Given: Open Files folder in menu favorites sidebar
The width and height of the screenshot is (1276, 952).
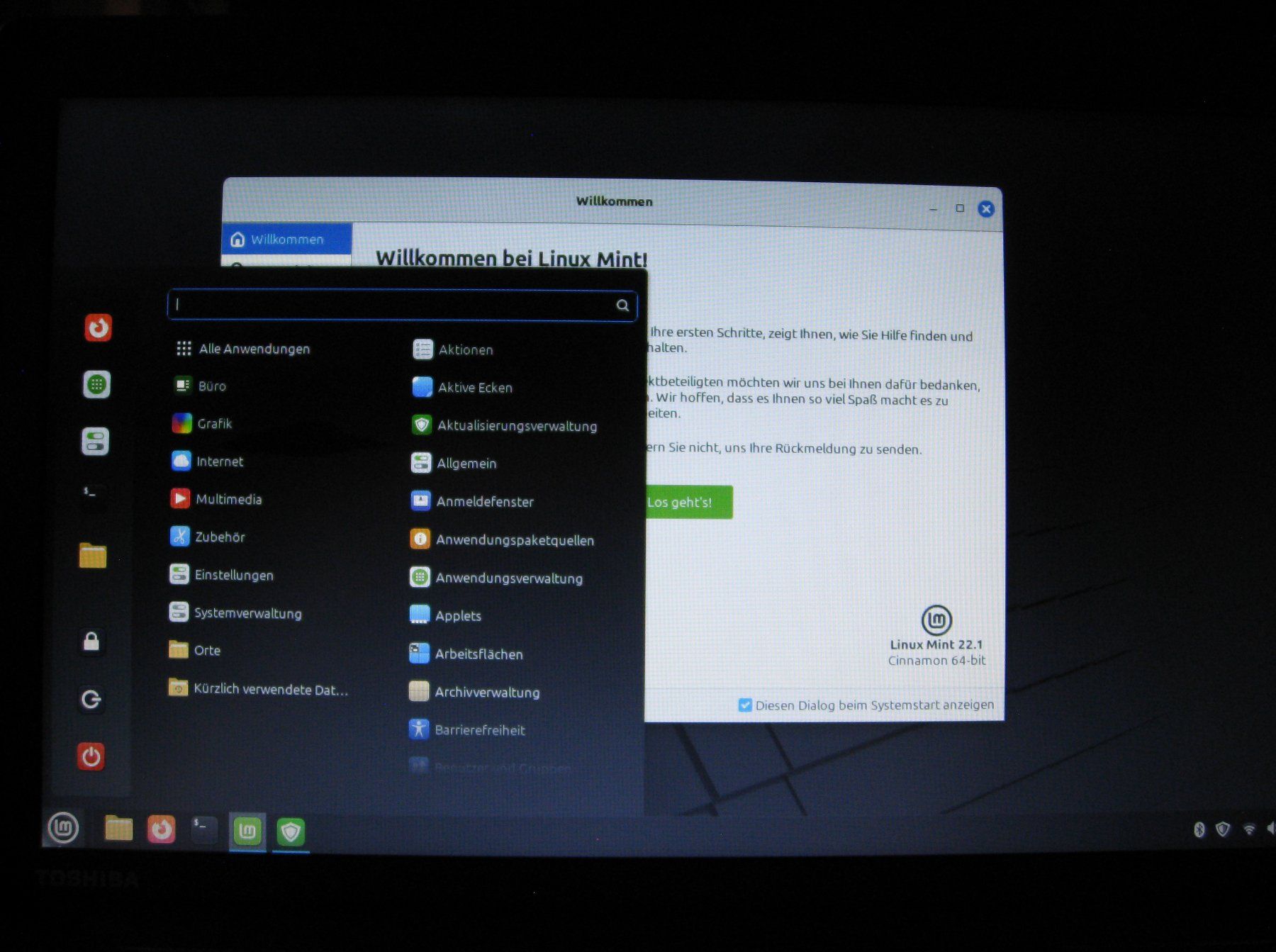Looking at the screenshot, I should [x=93, y=556].
